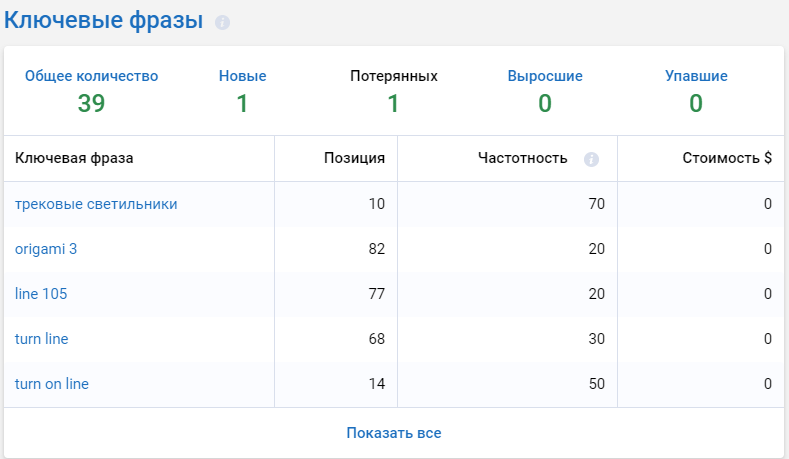
Task: Open keyword line 105
Action: click(x=41, y=294)
